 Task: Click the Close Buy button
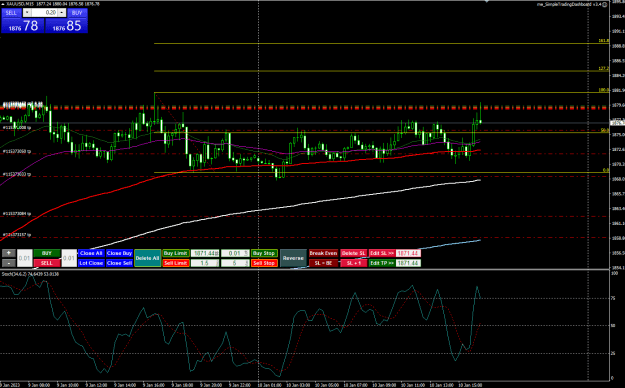pos(119,253)
